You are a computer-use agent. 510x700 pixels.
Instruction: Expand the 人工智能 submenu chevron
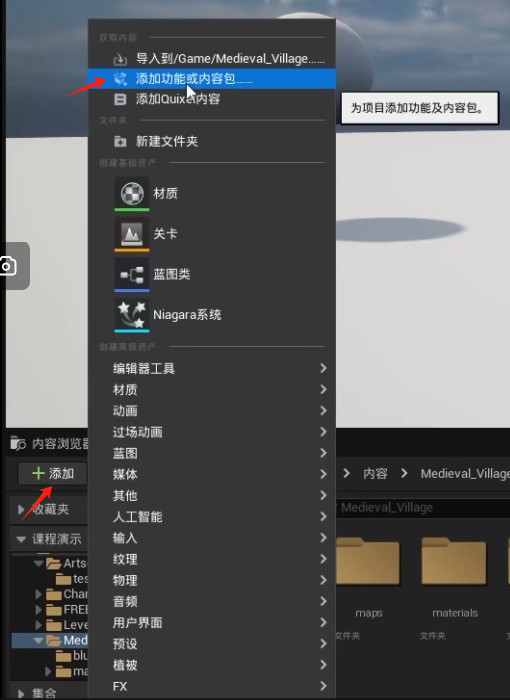323,517
